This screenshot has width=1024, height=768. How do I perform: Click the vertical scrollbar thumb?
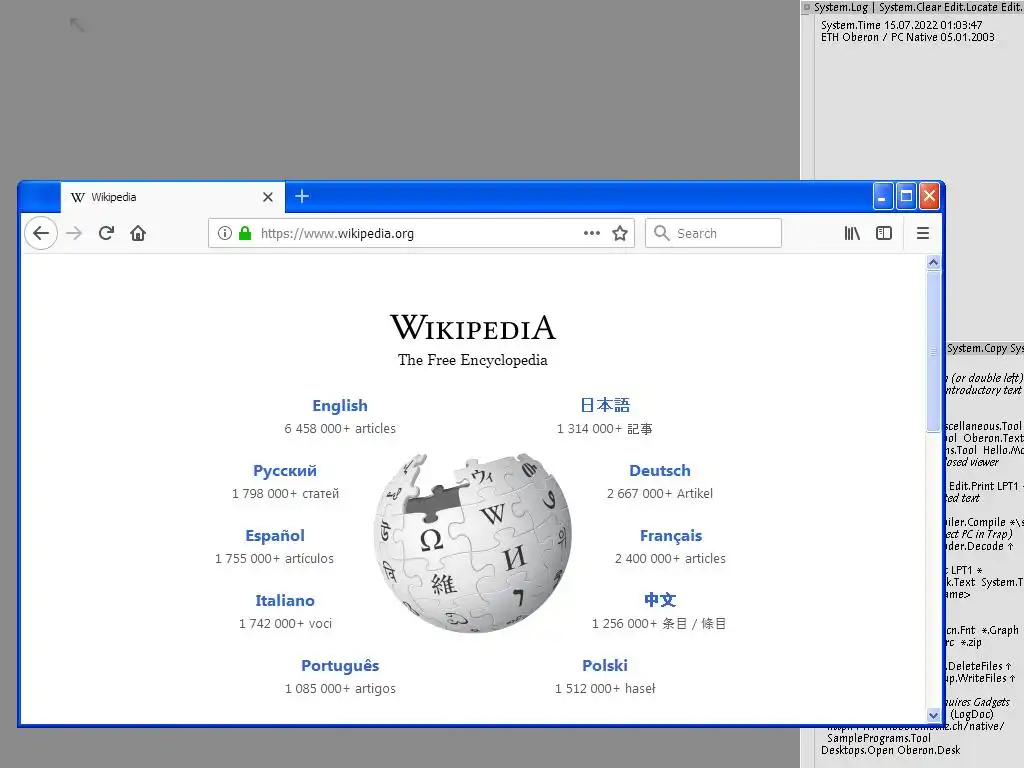coord(933,351)
